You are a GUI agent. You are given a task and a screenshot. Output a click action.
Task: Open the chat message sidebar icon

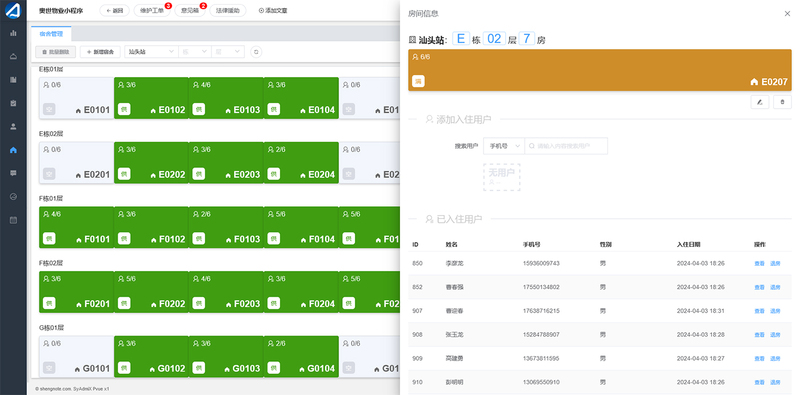(13, 174)
